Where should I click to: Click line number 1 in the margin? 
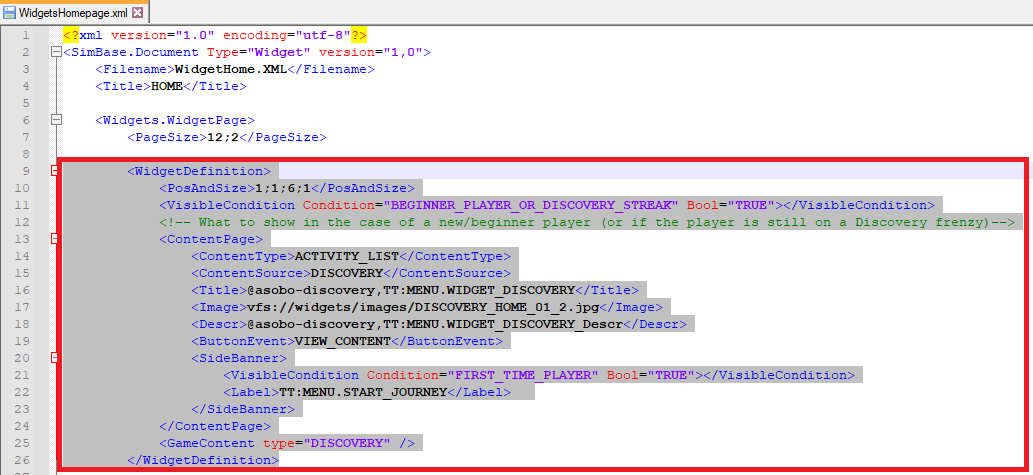click(25, 35)
